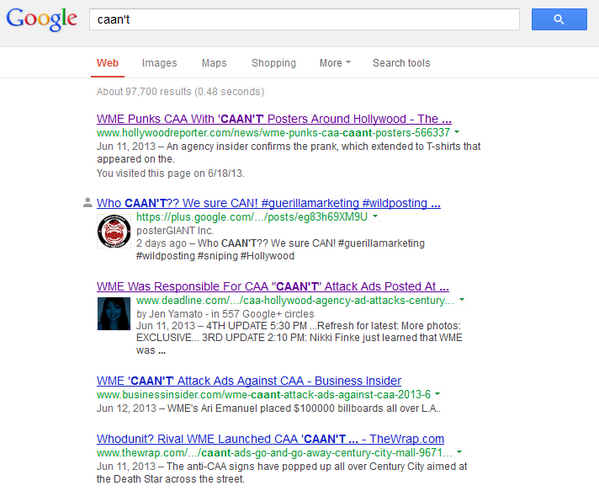Open thewrap.com URL dropdown arrow

click(x=459, y=452)
